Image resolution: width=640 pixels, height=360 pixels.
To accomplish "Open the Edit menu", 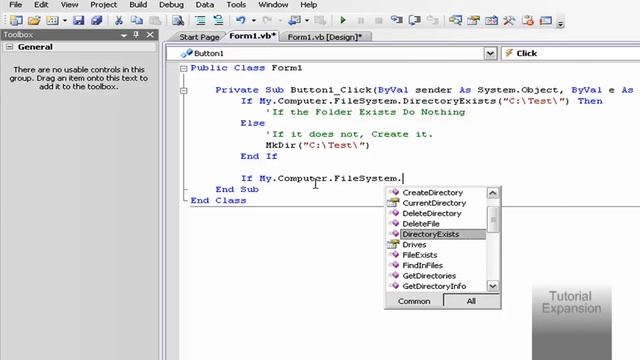I will click(x=41, y=5).
